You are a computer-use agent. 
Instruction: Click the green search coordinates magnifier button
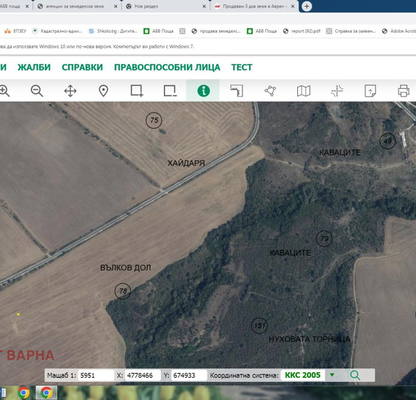[355, 375]
